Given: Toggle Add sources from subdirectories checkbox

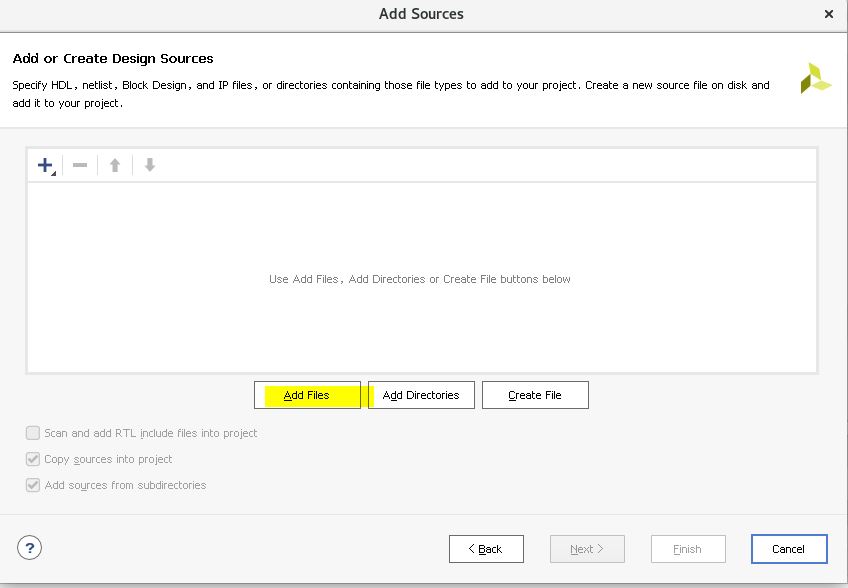Looking at the screenshot, I should (33, 485).
